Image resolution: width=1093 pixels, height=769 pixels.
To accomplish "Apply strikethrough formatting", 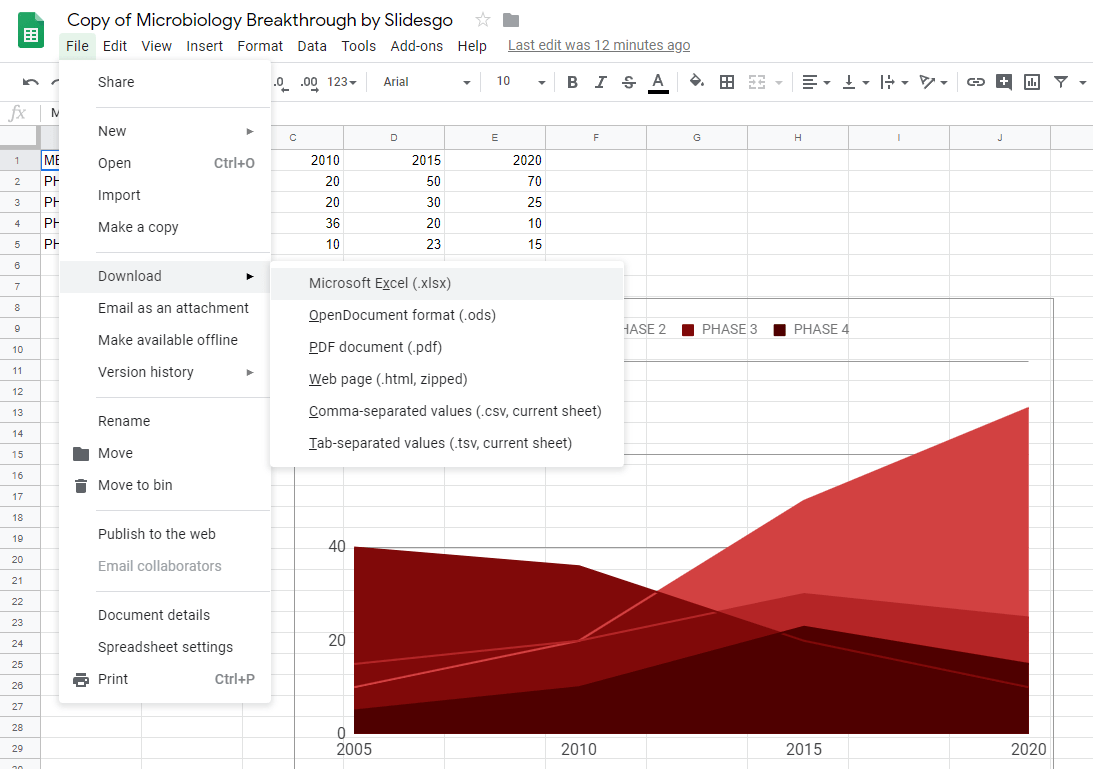I will 628,82.
